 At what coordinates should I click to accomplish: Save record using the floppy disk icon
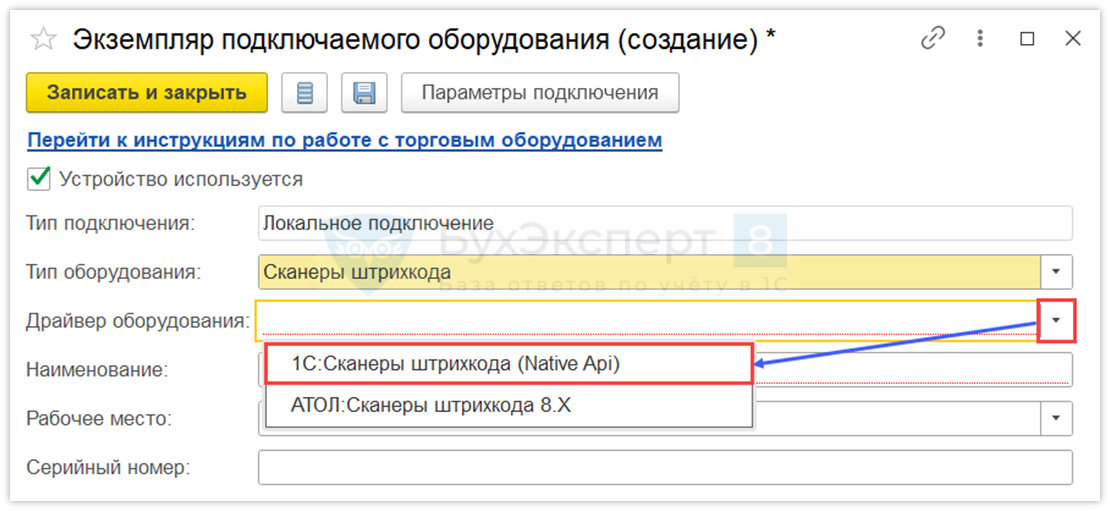364,93
